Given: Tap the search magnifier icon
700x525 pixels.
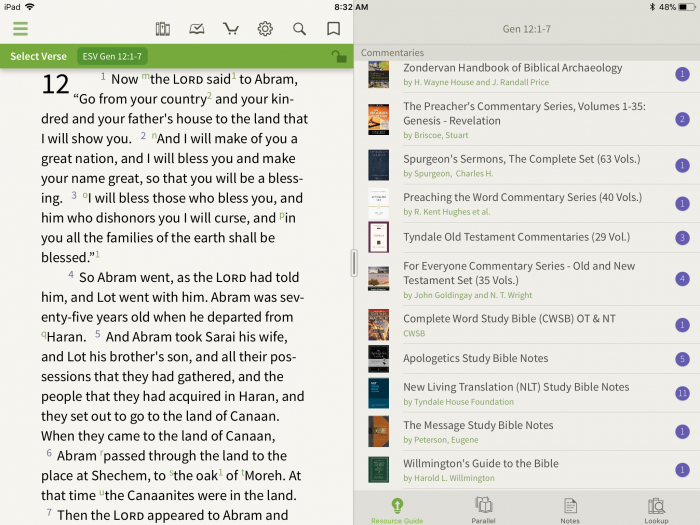Looking at the screenshot, I should click(299, 29).
